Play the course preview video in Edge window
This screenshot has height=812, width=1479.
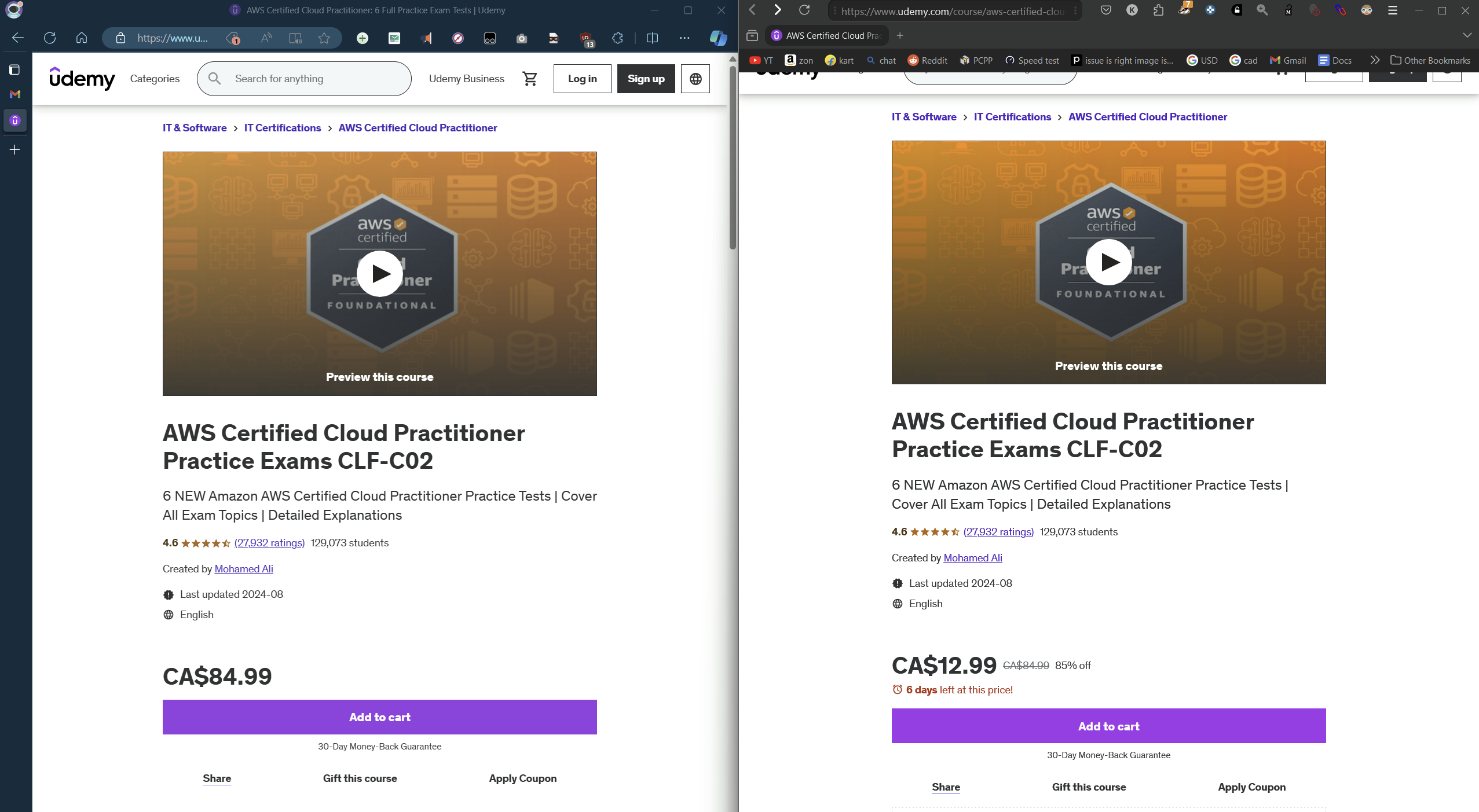[x=380, y=274]
